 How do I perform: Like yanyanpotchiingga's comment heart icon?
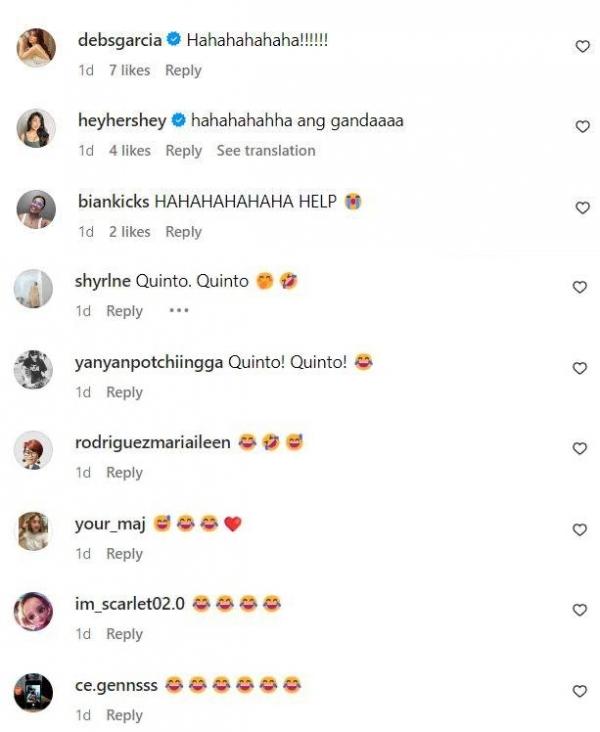579,368
